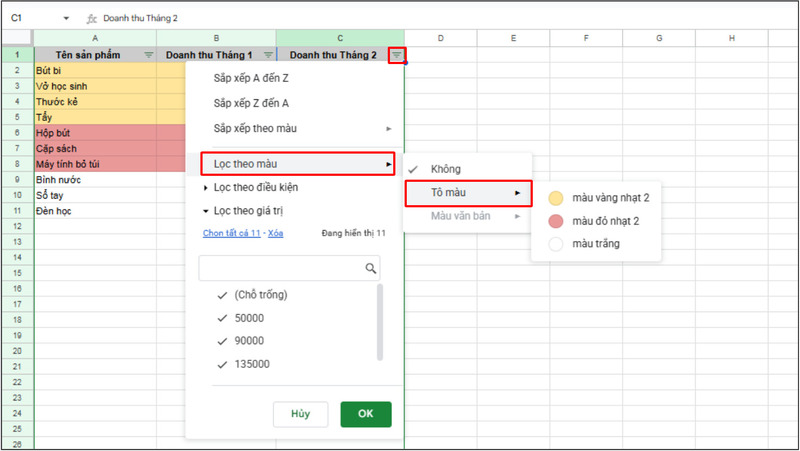
Task: Click filter icon in Tên sản phẩm header
Action: pyautogui.click(x=149, y=55)
